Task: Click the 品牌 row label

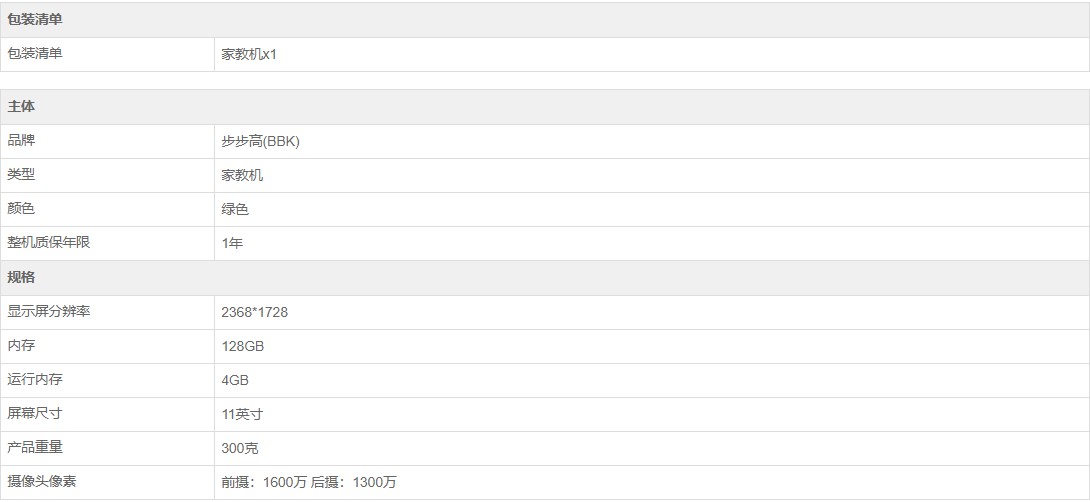Action: 21,141
